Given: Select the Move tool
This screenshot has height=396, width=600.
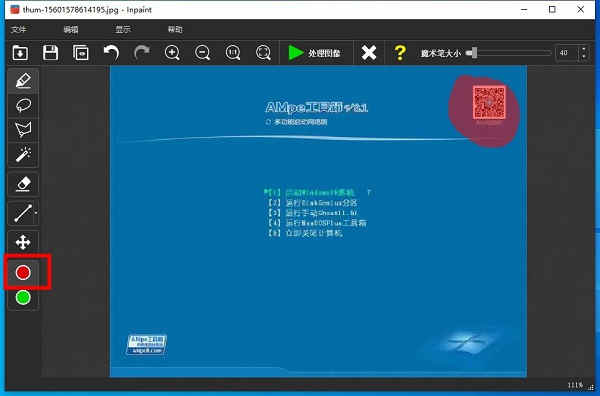Looking at the screenshot, I should (23, 242).
